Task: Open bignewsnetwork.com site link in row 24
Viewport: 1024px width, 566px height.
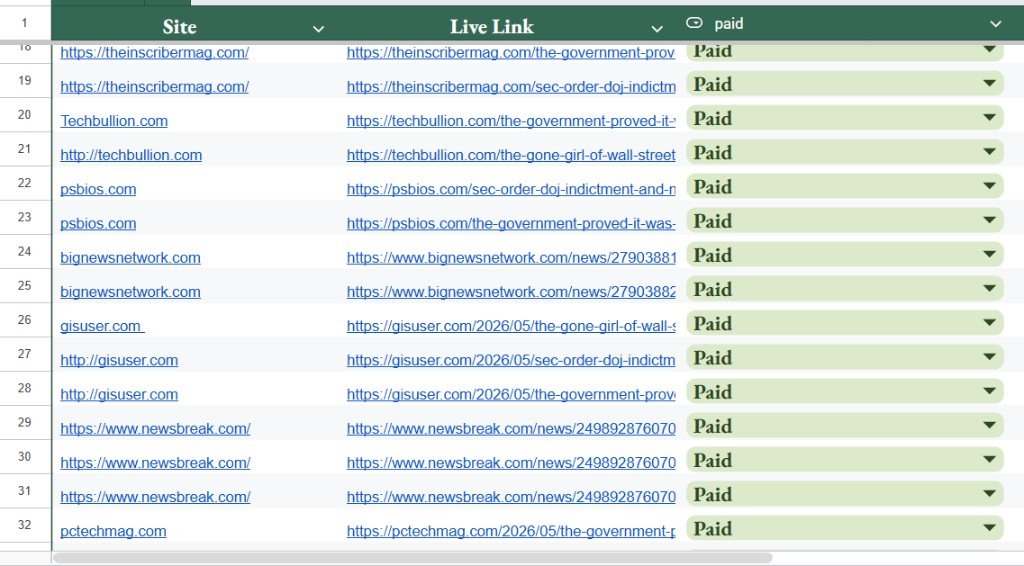Action: [x=131, y=257]
